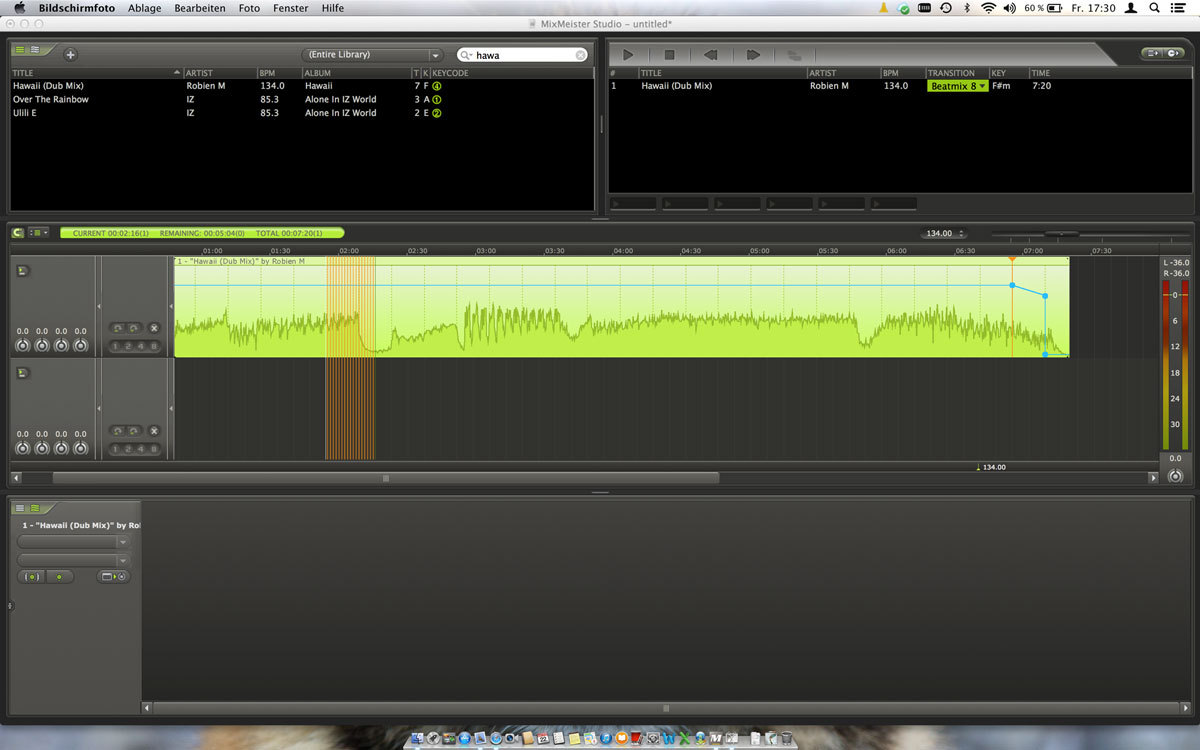Click the first EQ knob on track 2
This screenshot has width=1200, height=750.
click(22, 448)
